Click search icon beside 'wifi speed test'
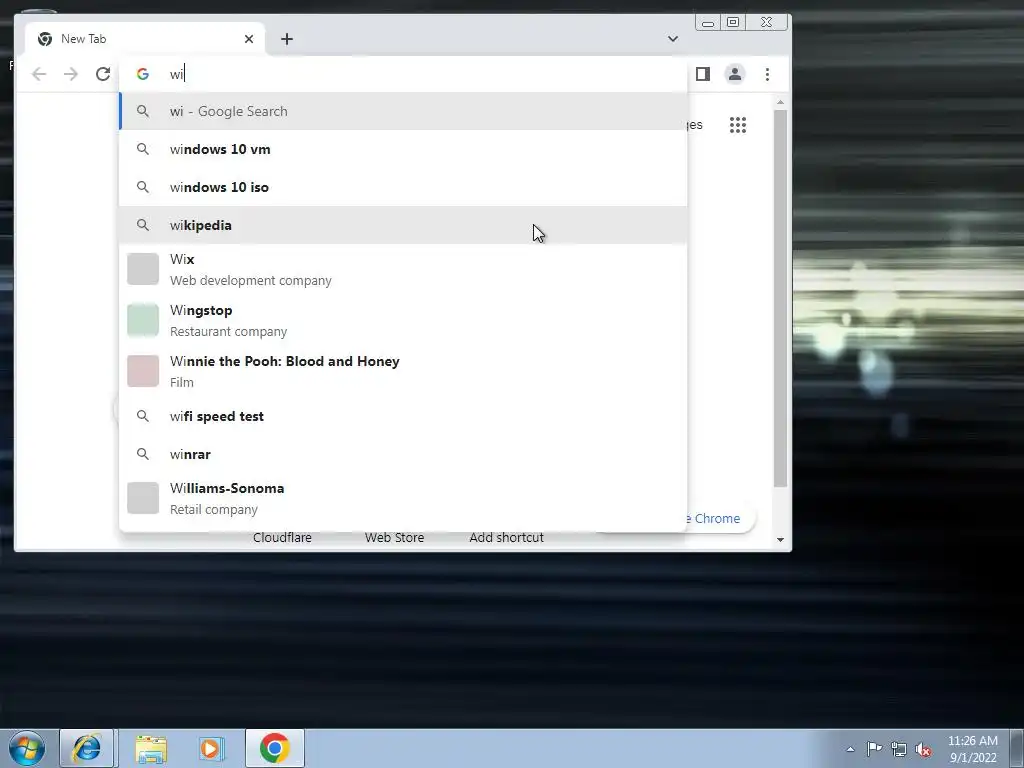 tap(143, 416)
